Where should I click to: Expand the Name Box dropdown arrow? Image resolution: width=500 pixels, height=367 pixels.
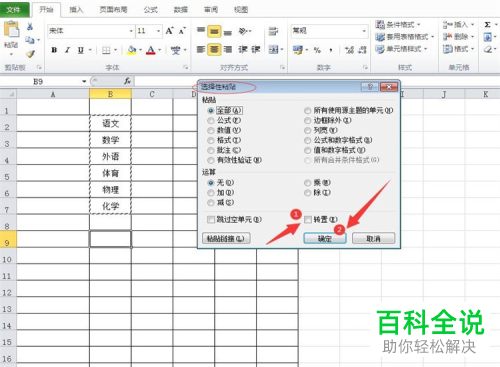coord(84,81)
